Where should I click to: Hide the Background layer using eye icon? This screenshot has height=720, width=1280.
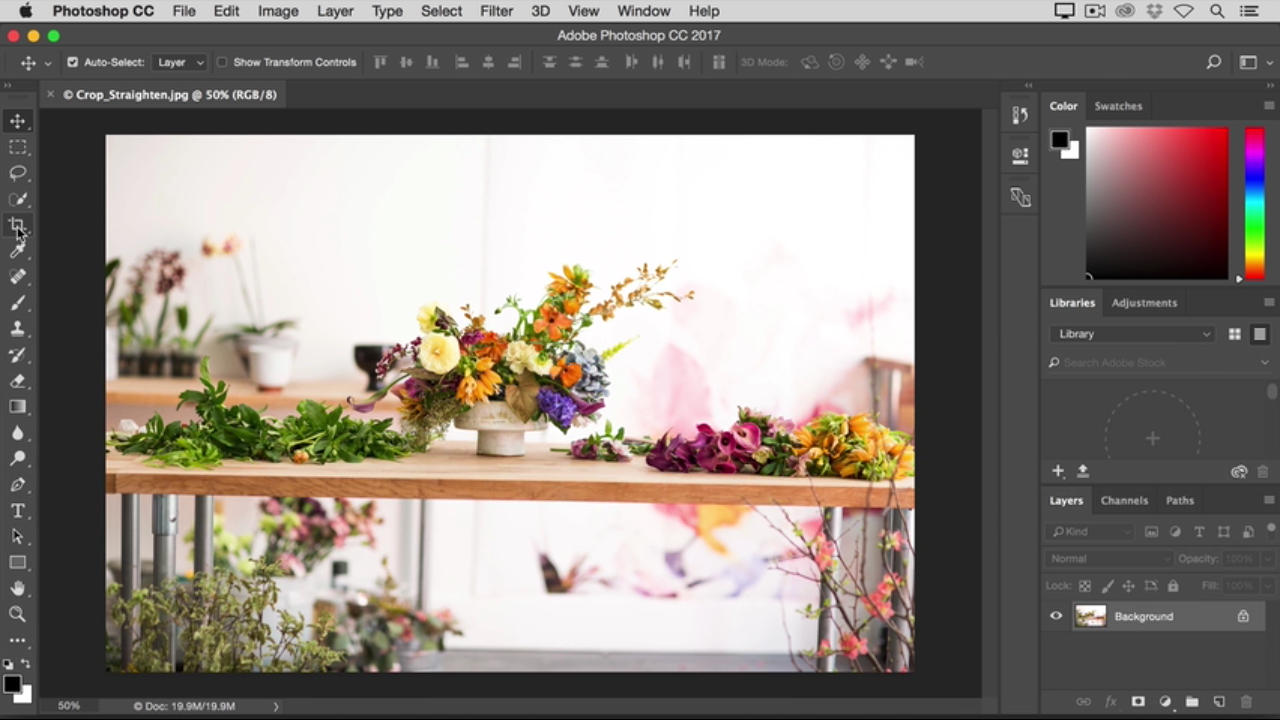1056,616
